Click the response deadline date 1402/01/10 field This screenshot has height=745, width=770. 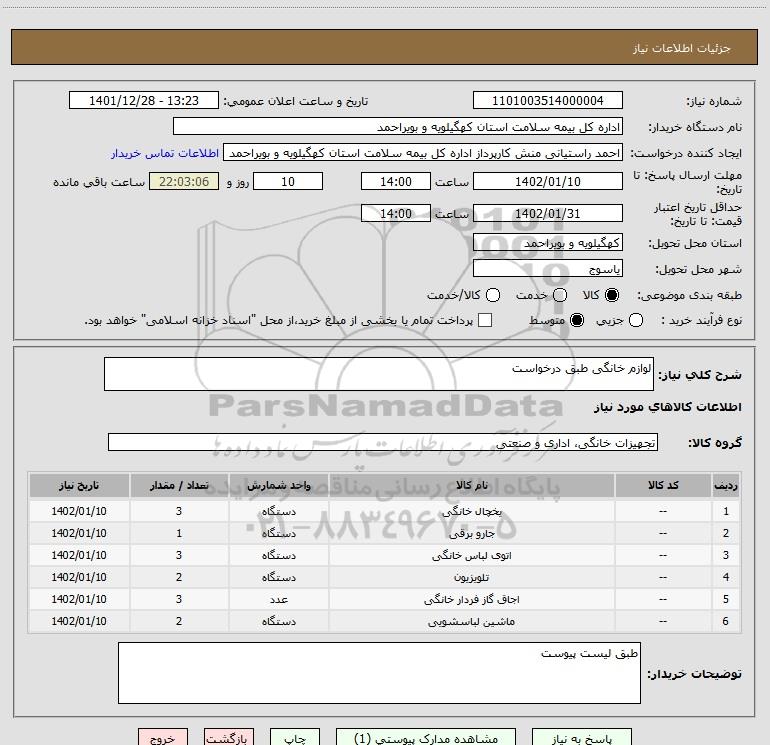[x=548, y=181]
